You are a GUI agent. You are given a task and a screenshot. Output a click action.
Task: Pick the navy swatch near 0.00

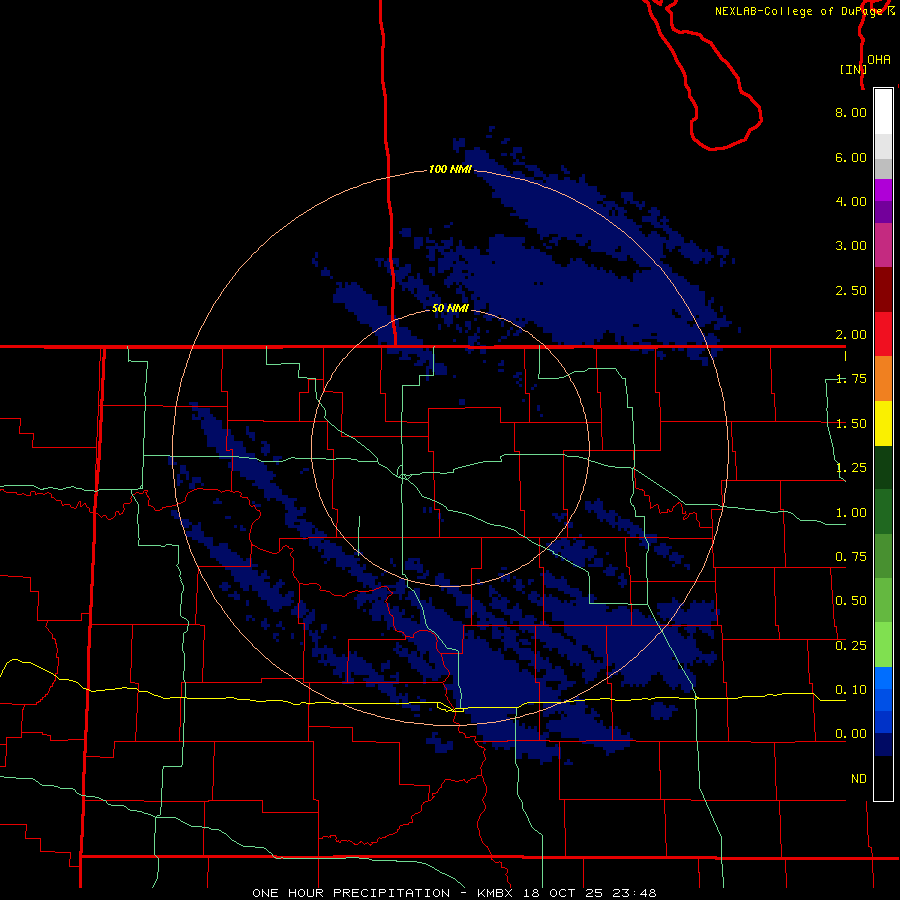point(883,744)
